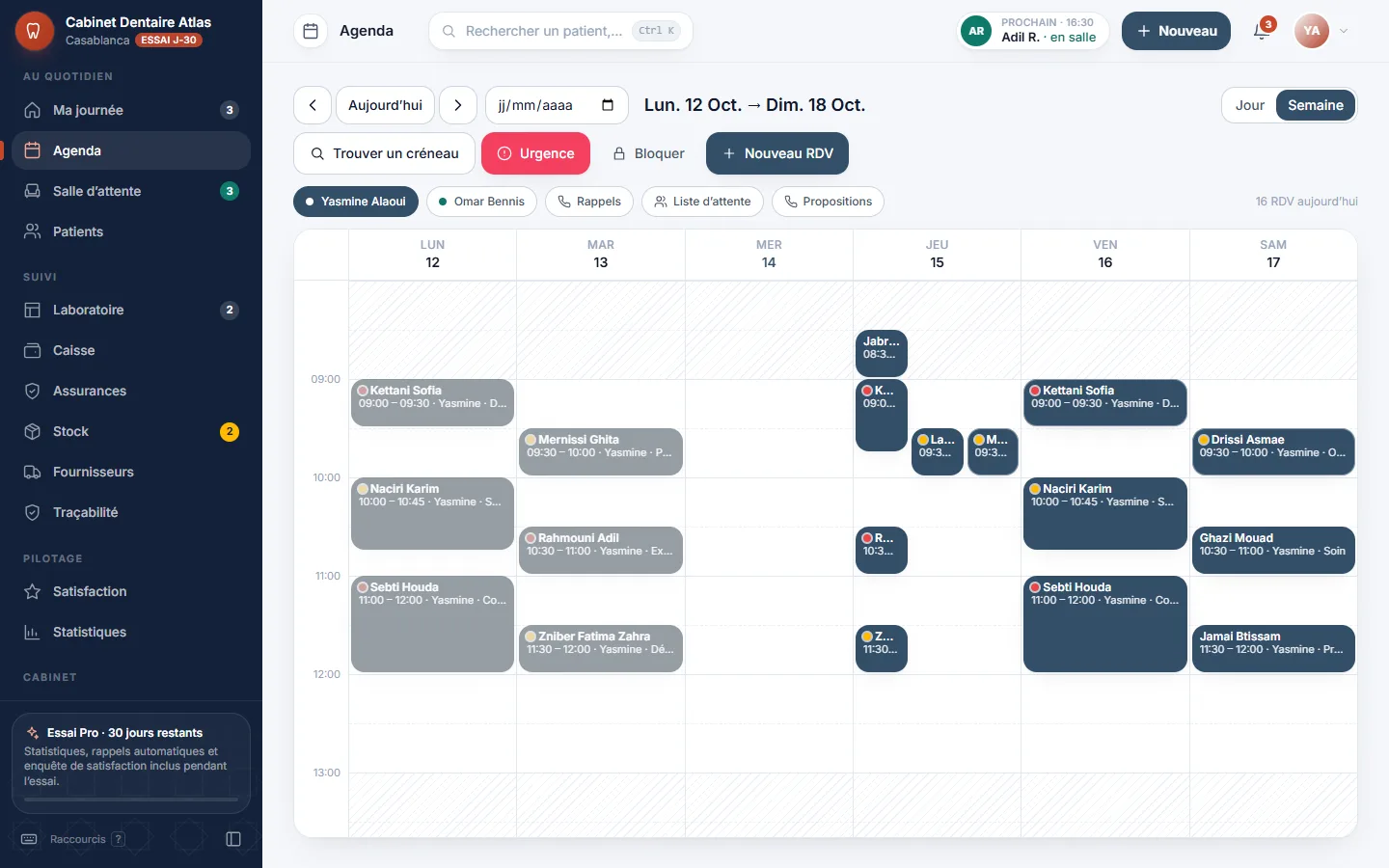Expand the user account menu chevron
1389x868 pixels.
pos(1344,31)
